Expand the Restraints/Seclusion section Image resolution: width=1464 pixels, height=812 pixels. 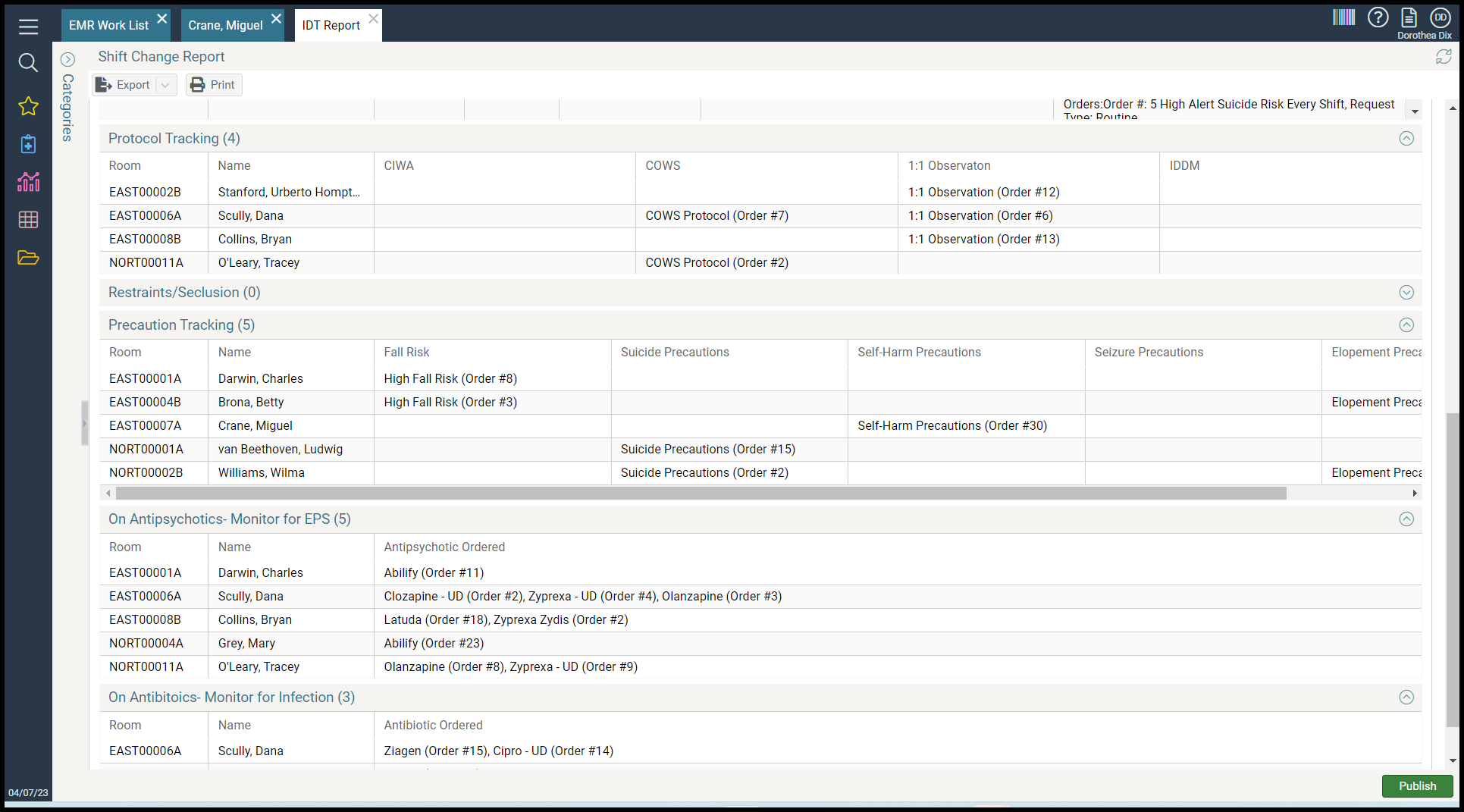click(1406, 293)
